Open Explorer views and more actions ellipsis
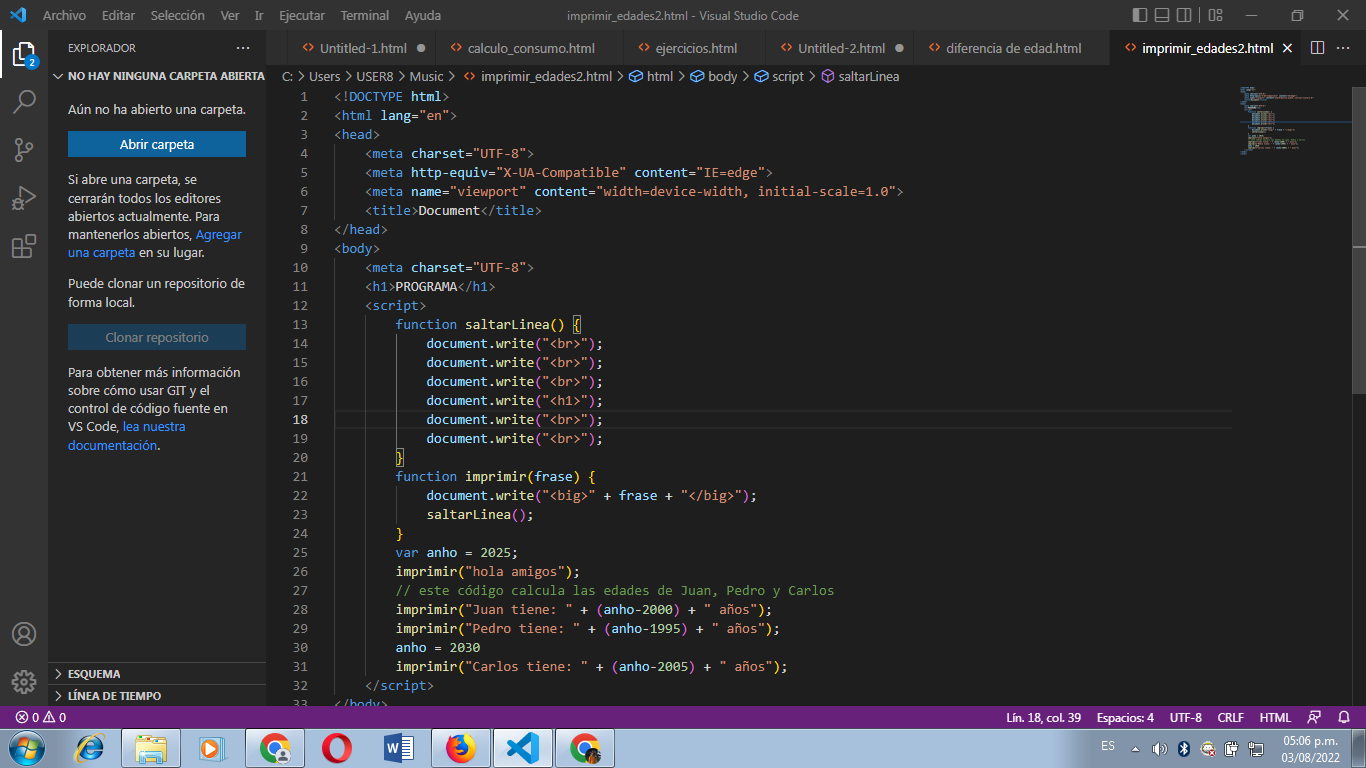This screenshot has width=1366, height=768. point(243,48)
